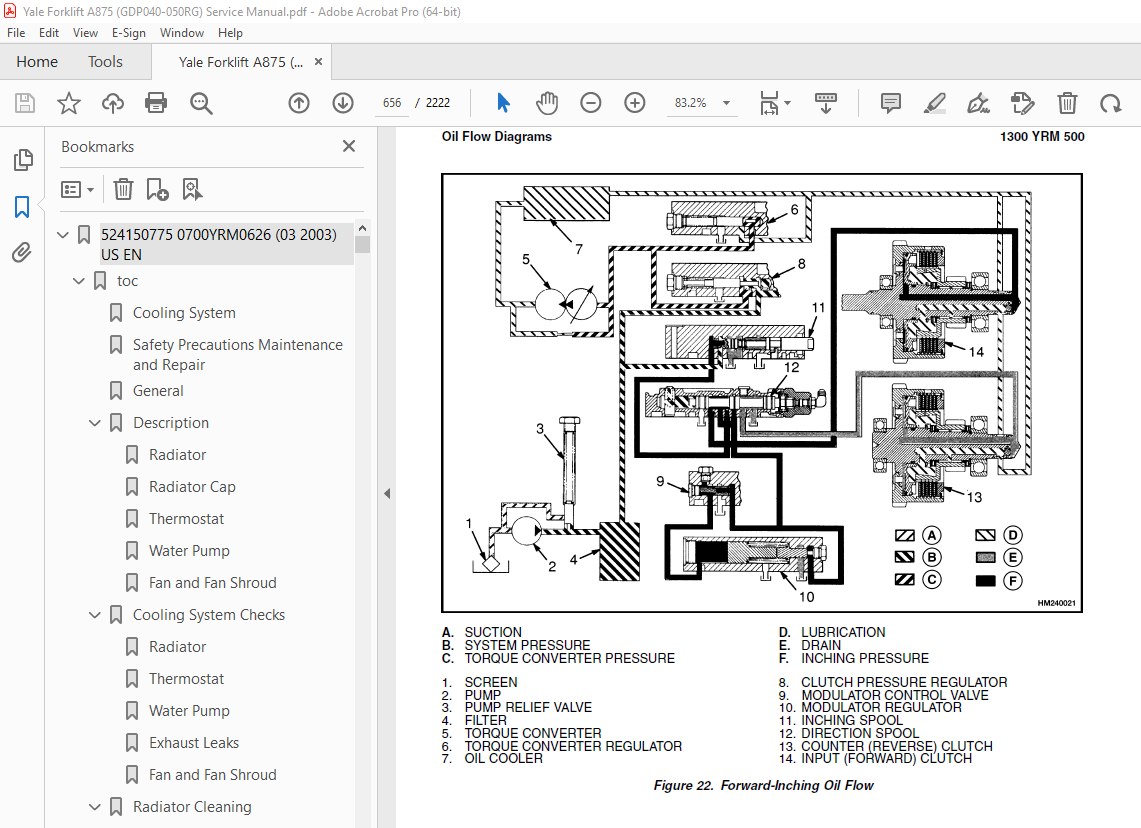Image resolution: width=1141 pixels, height=828 pixels.
Task: Open the zoom level dropdown
Action: (x=726, y=103)
